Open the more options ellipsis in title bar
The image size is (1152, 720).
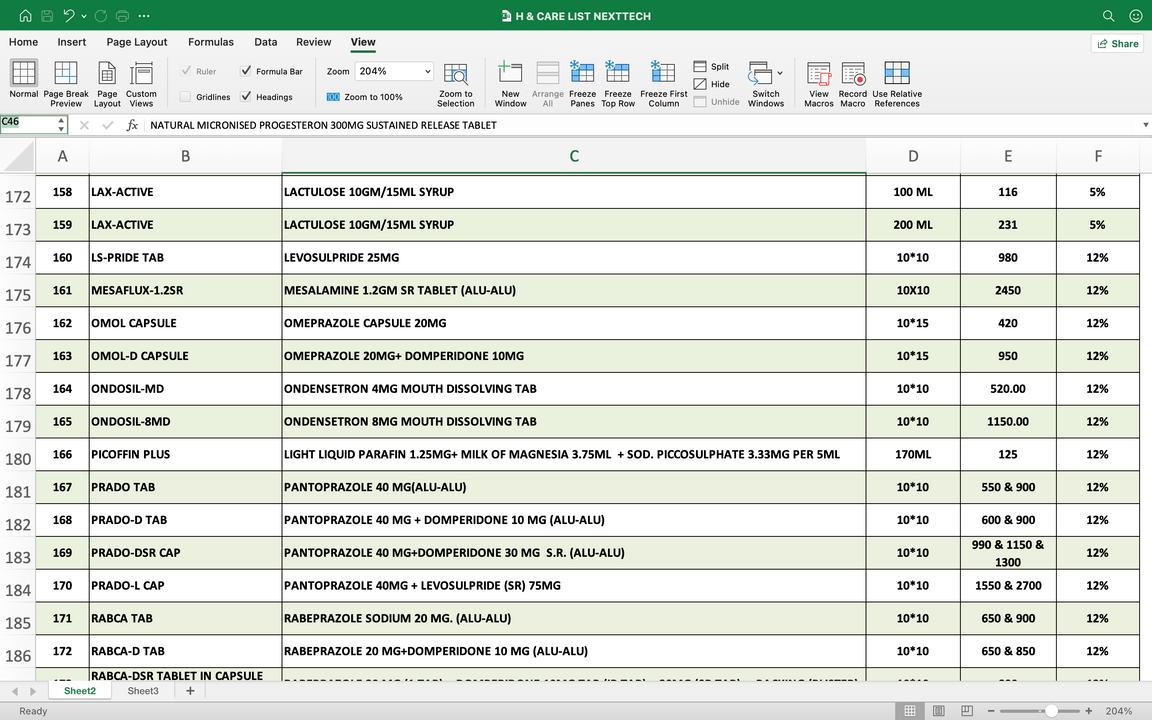click(x=144, y=15)
